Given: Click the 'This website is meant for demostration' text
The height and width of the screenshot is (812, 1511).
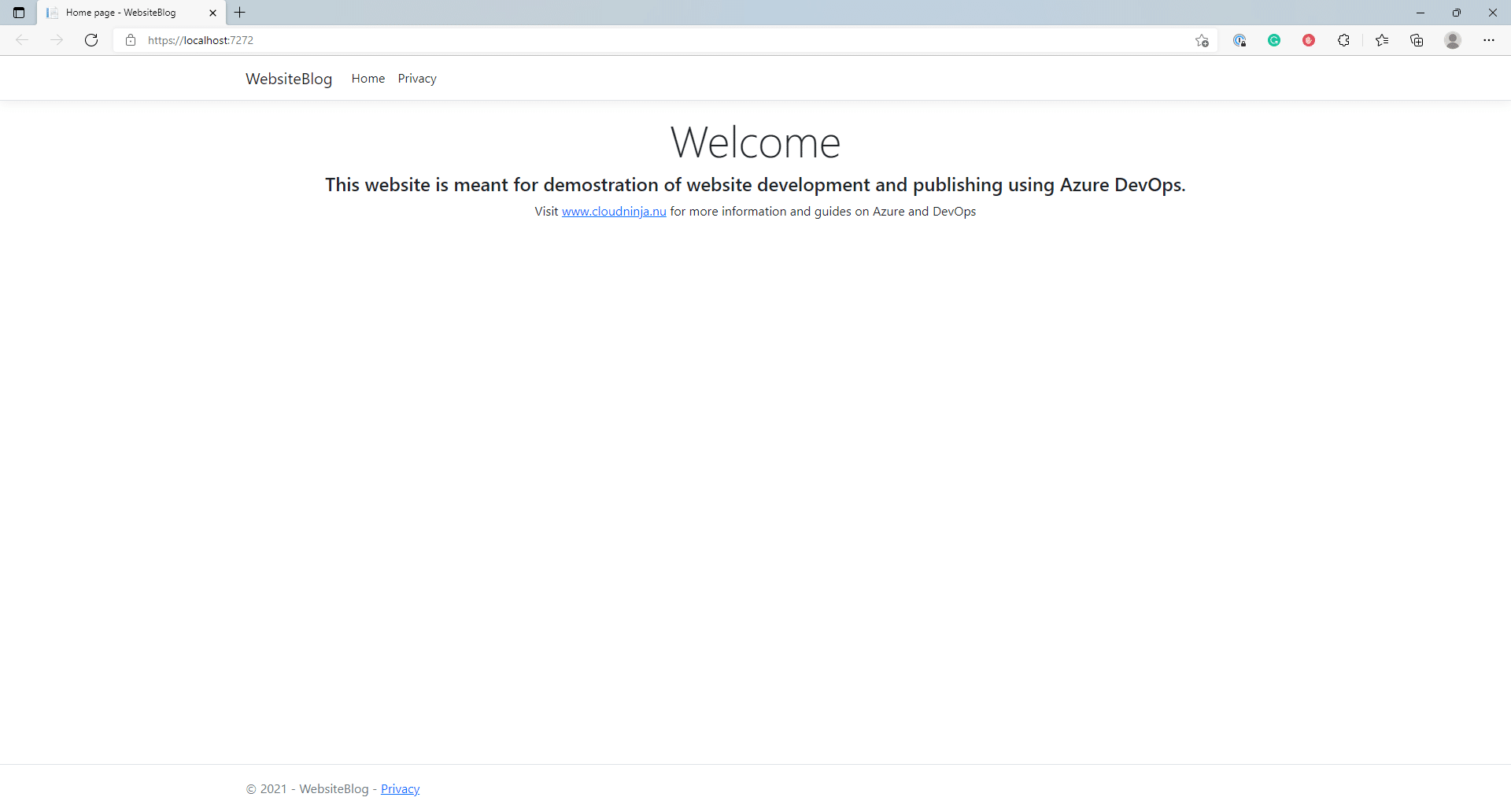Looking at the screenshot, I should pos(755,185).
